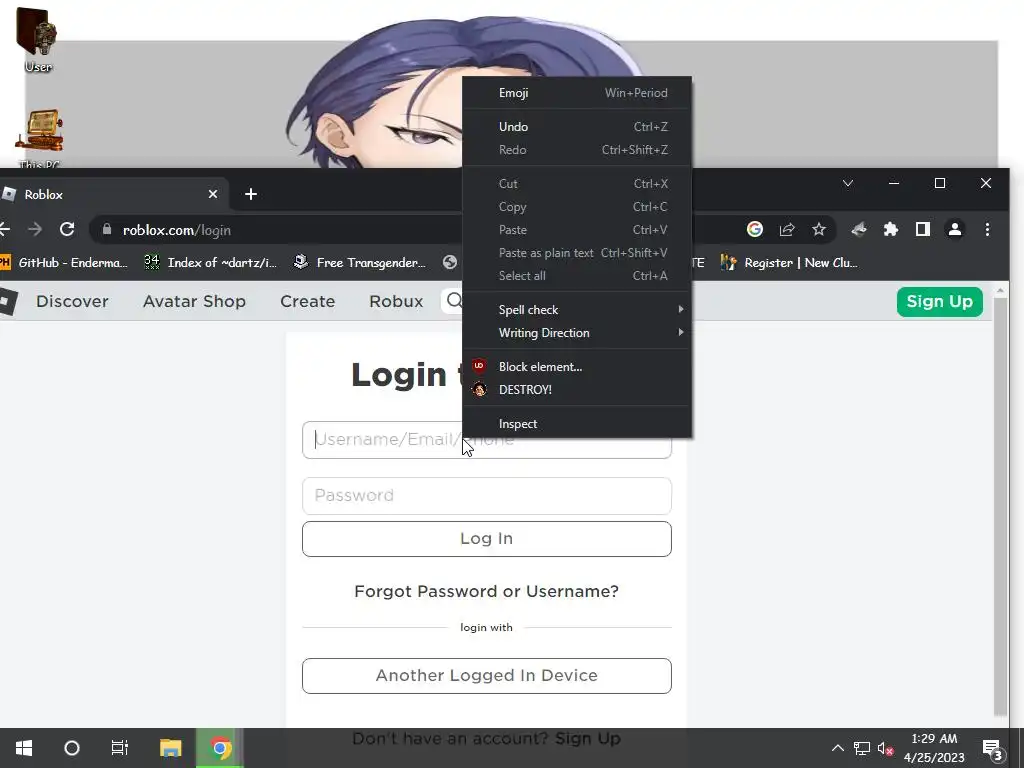Viewport: 1024px width, 768px height.
Task: Click Another Logged In Device button
Action: click(x=487, y=675)
